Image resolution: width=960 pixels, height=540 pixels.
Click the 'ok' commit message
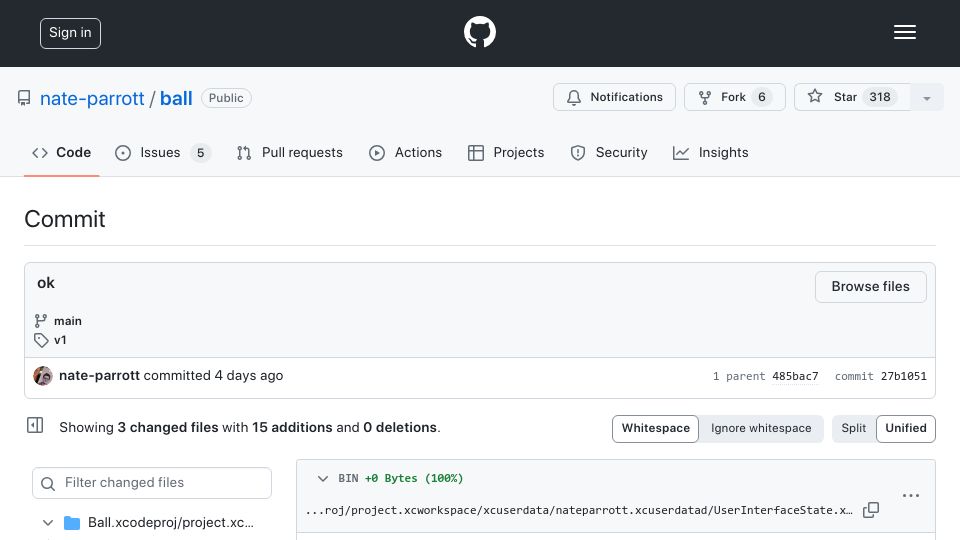click(x=46, y=283)
